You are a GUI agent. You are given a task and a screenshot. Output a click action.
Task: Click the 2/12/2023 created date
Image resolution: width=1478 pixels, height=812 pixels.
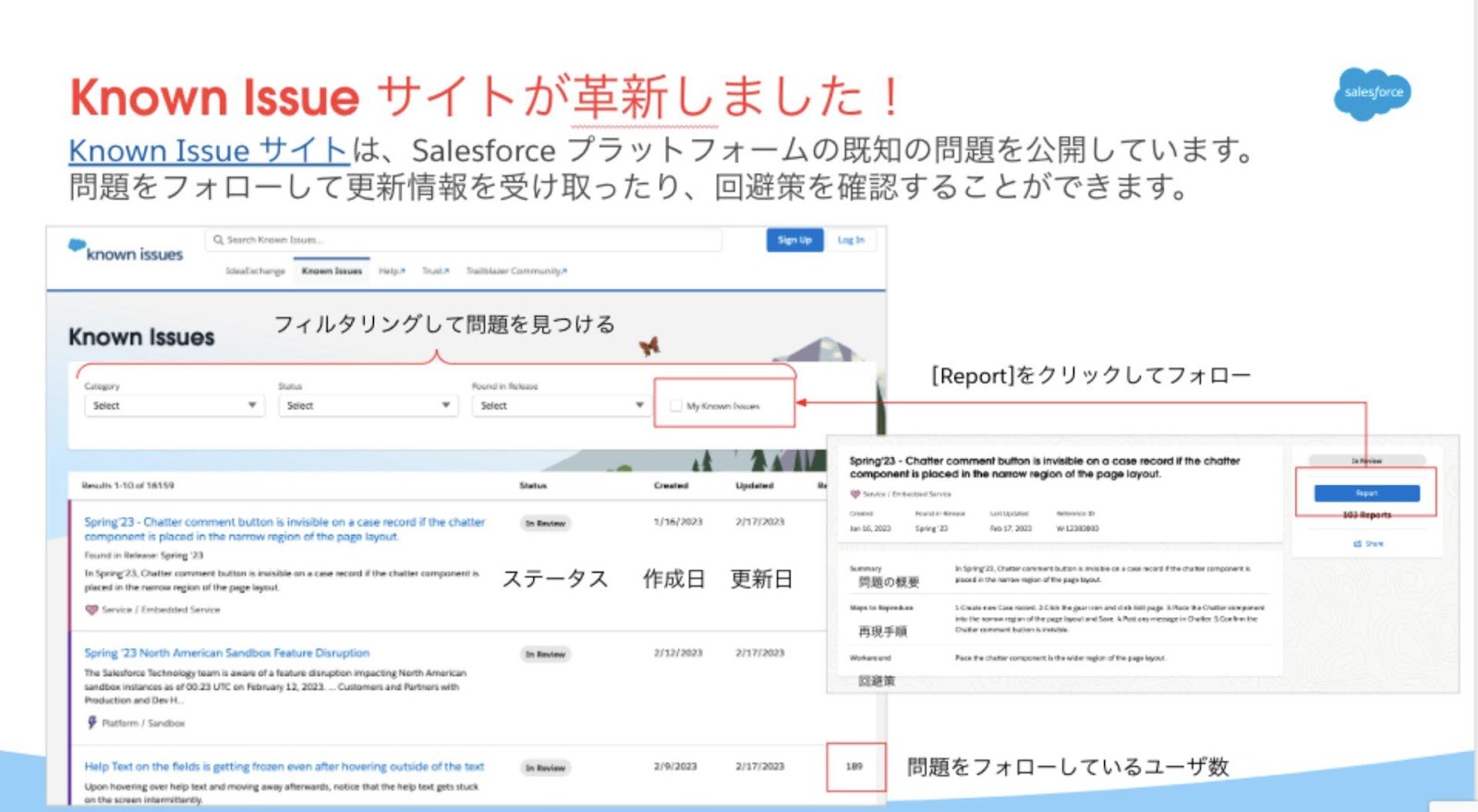[678, 653]
